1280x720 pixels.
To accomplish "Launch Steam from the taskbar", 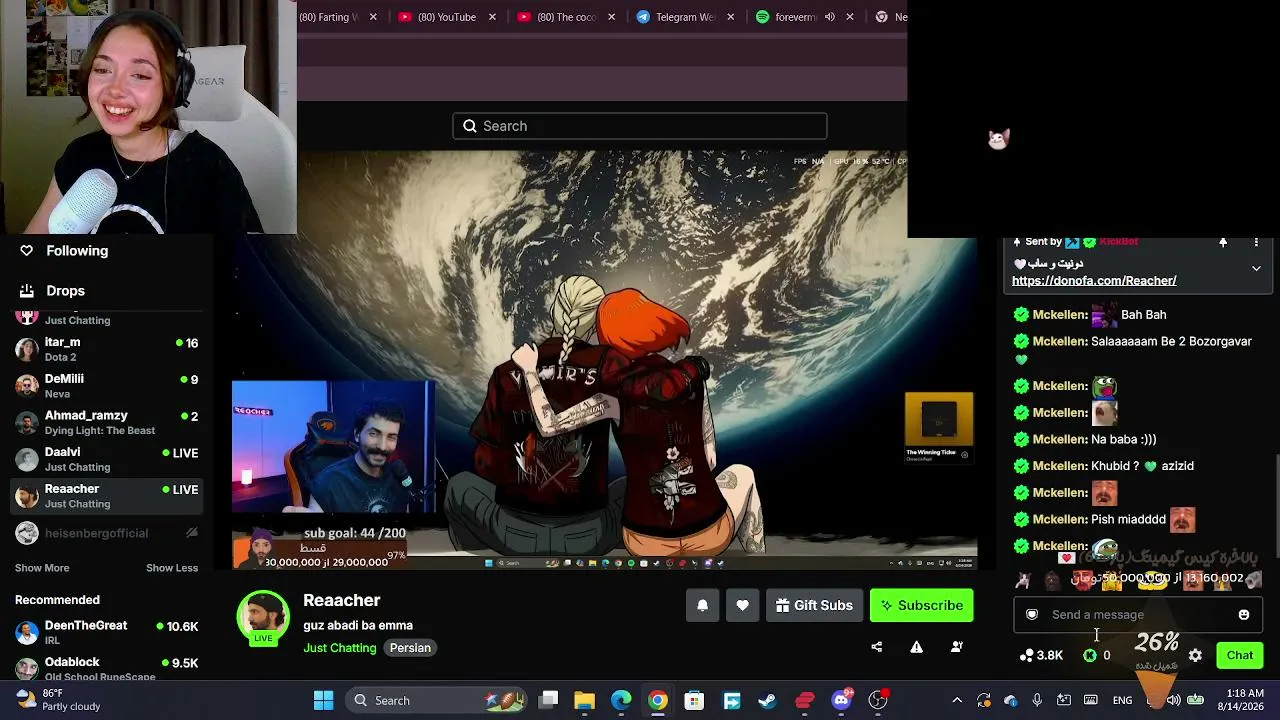I will click(x=768, y=700).
